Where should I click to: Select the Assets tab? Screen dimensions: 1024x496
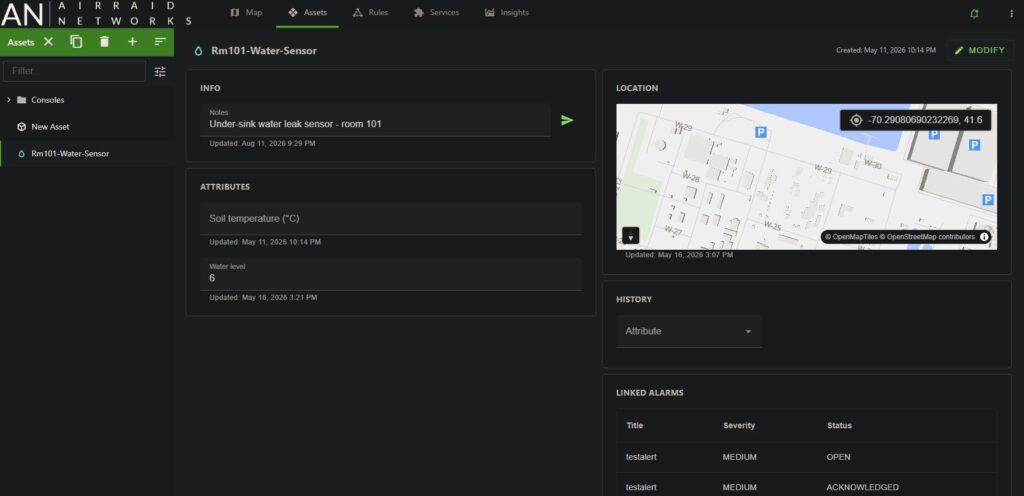[x=307, y=13]
